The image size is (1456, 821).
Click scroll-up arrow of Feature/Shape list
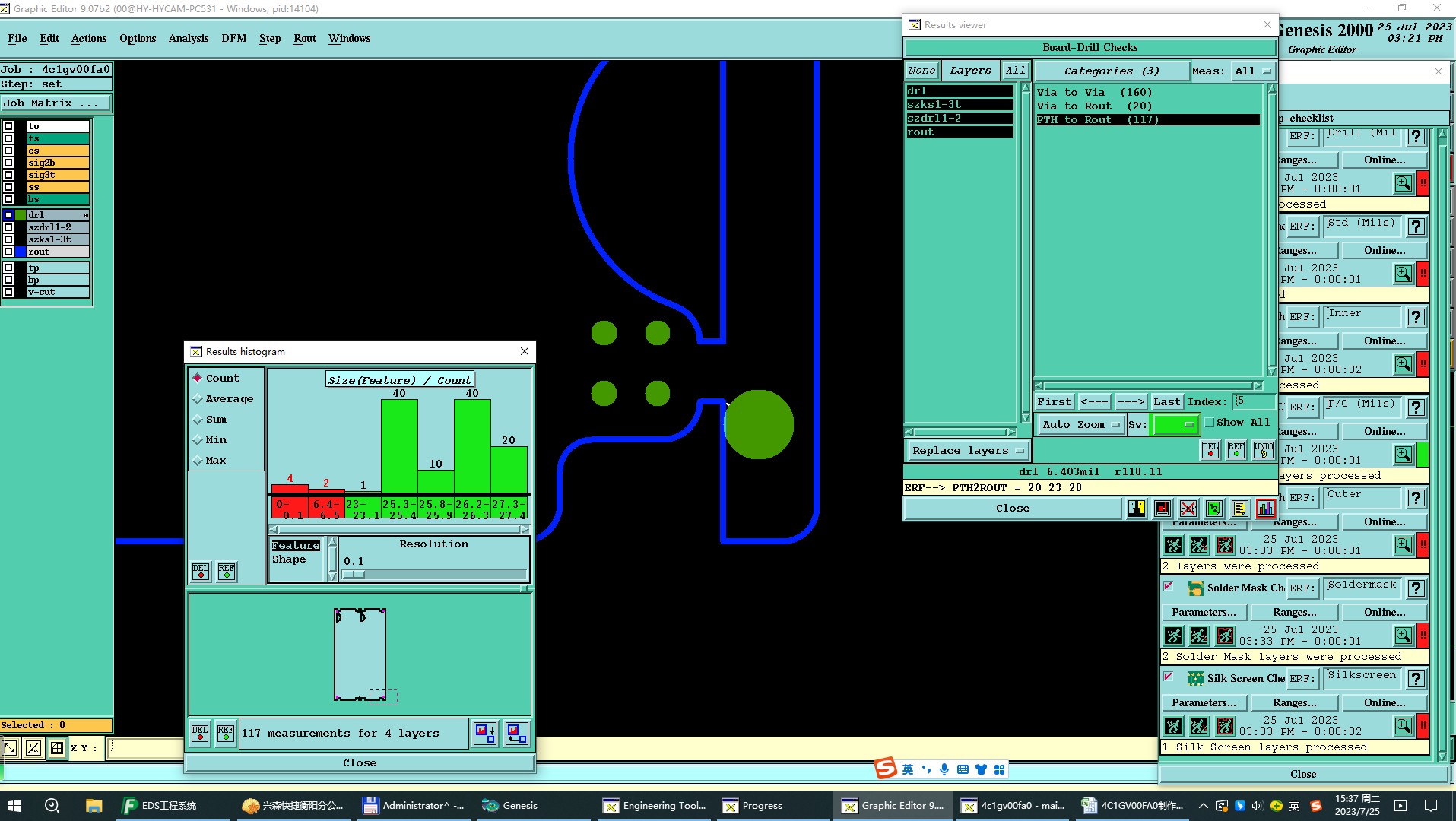(332, 543)
